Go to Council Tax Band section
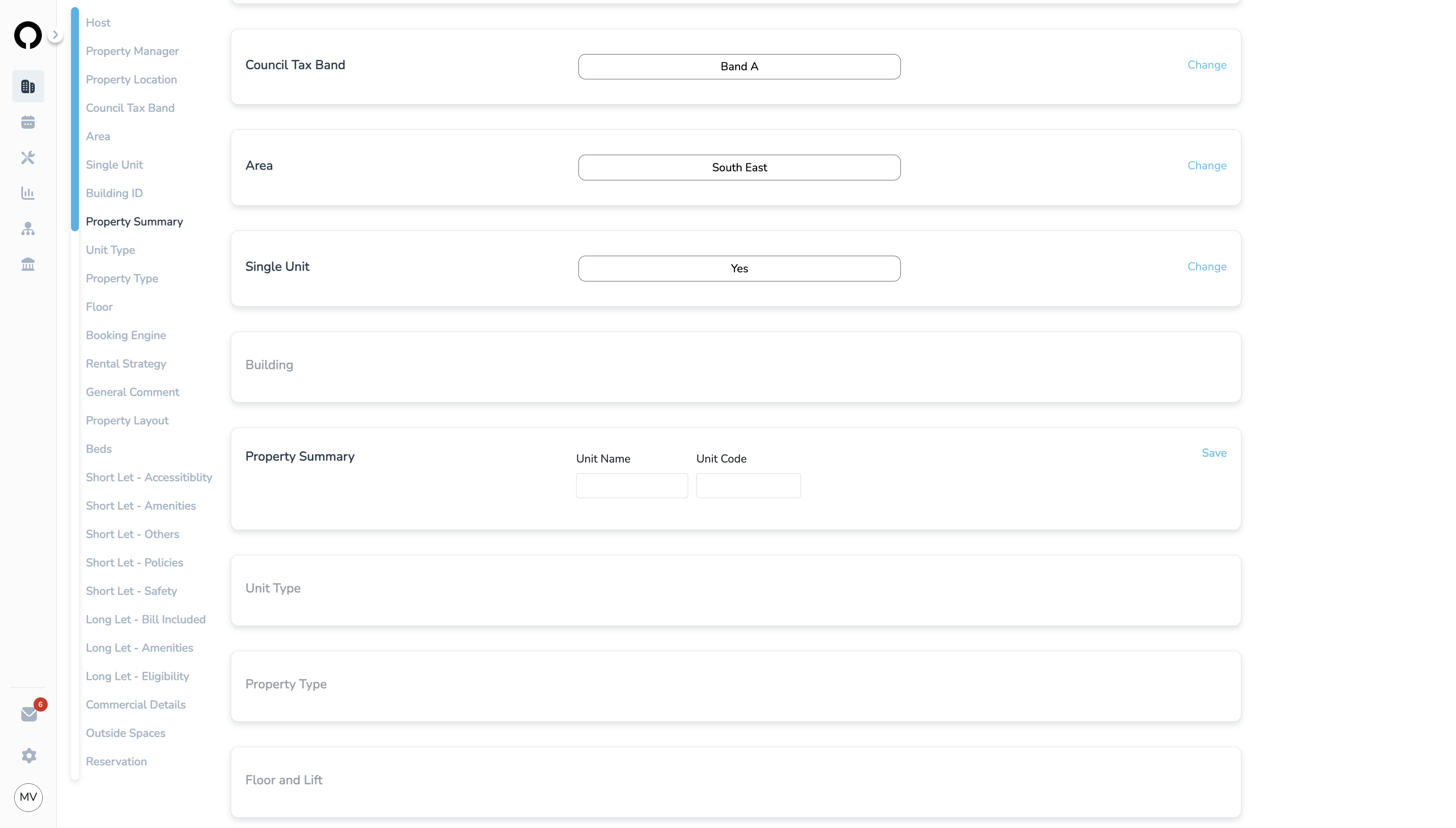This screenshot has width=1456, height=828. click(x=130, y=108)
